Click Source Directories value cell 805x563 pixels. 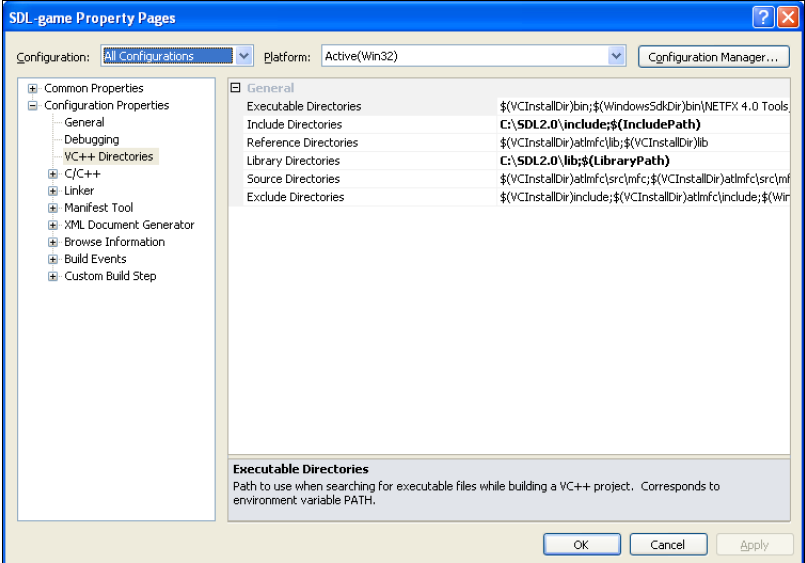click(x=644, y=179)
